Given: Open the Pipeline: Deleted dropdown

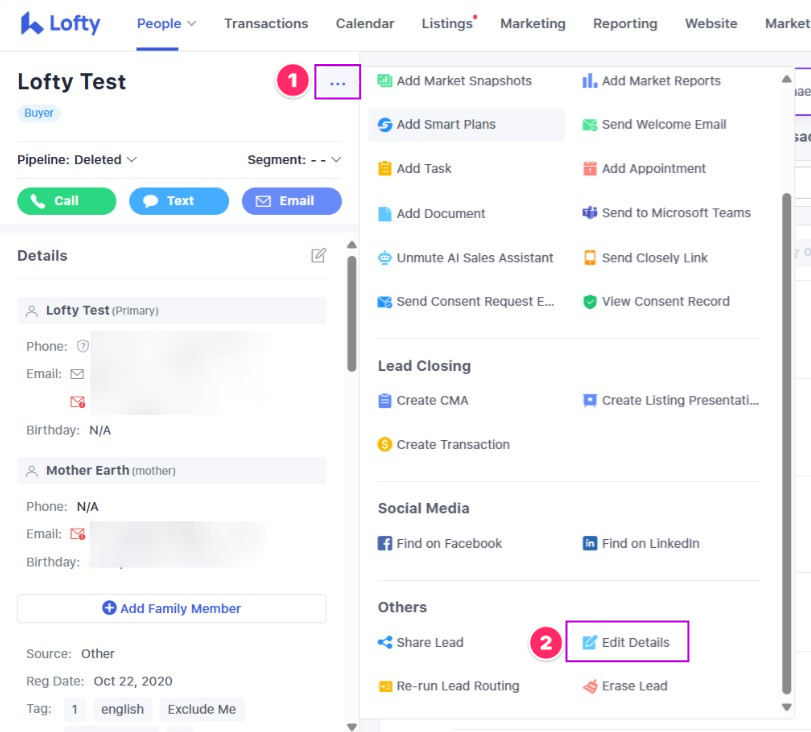Looking at the screenshot, I should 77,160.
